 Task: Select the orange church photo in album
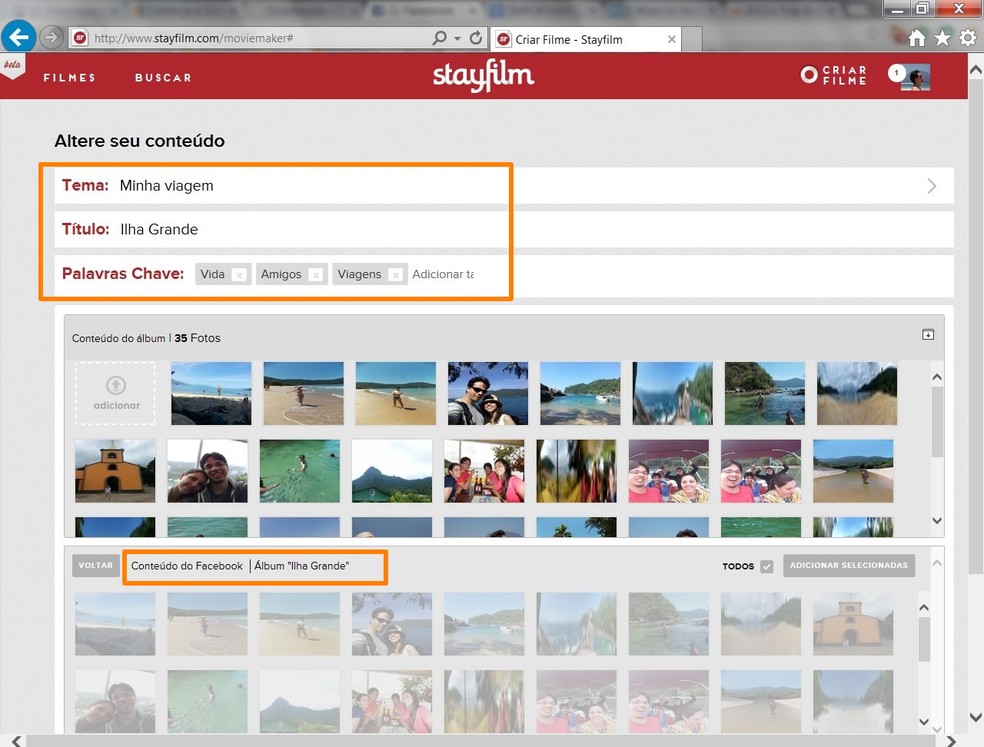(115, 471)
